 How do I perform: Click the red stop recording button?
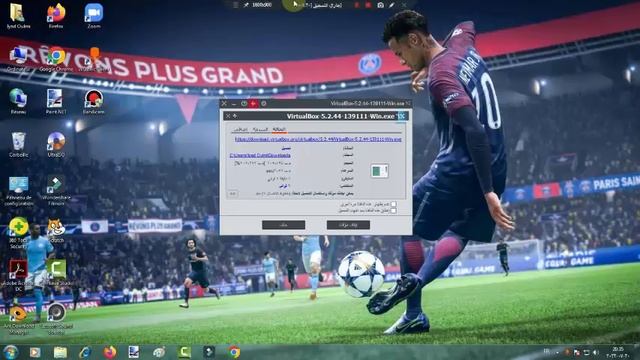(368, 5)
